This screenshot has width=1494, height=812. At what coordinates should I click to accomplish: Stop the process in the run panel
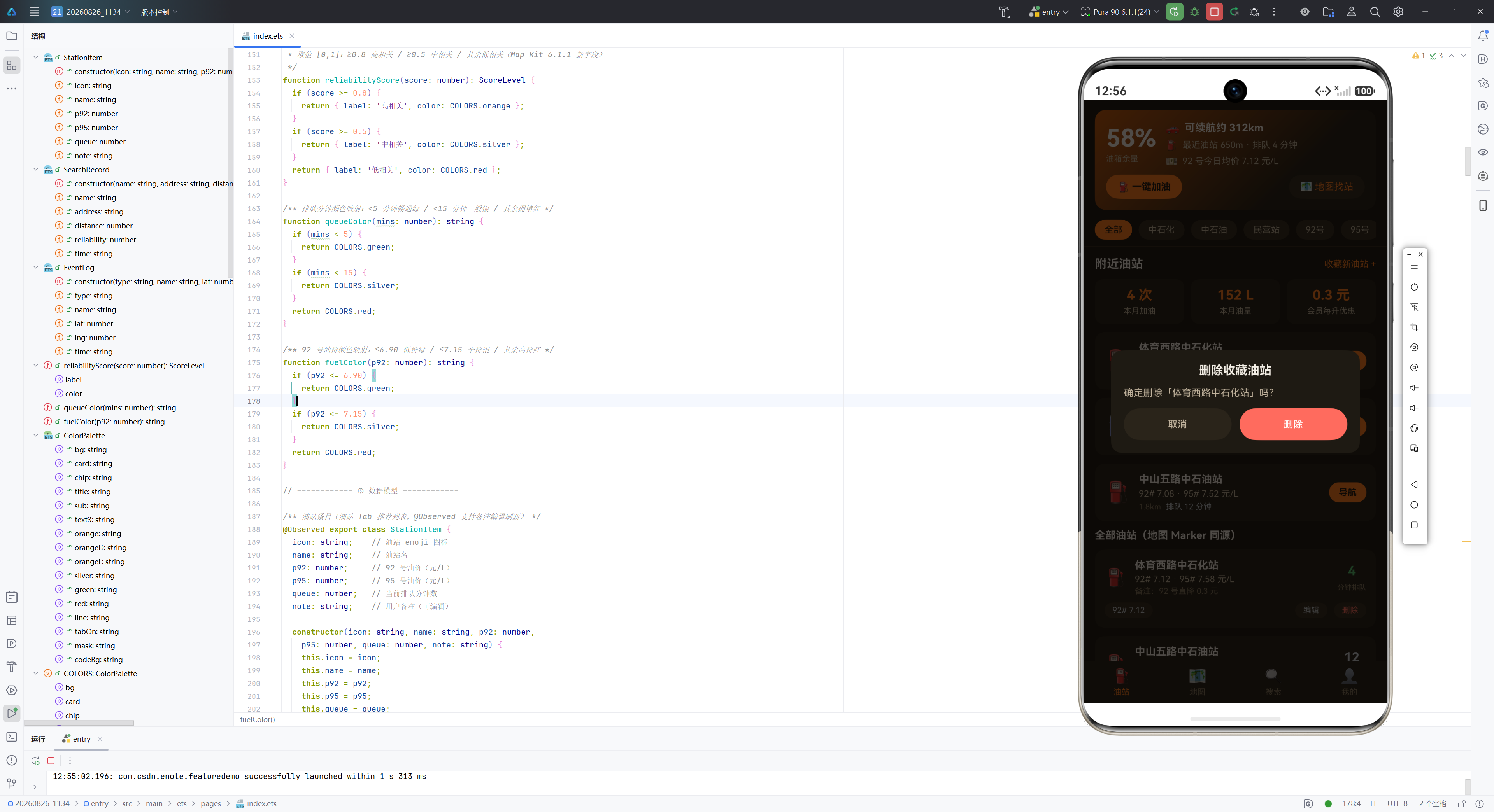pos(51,760)
